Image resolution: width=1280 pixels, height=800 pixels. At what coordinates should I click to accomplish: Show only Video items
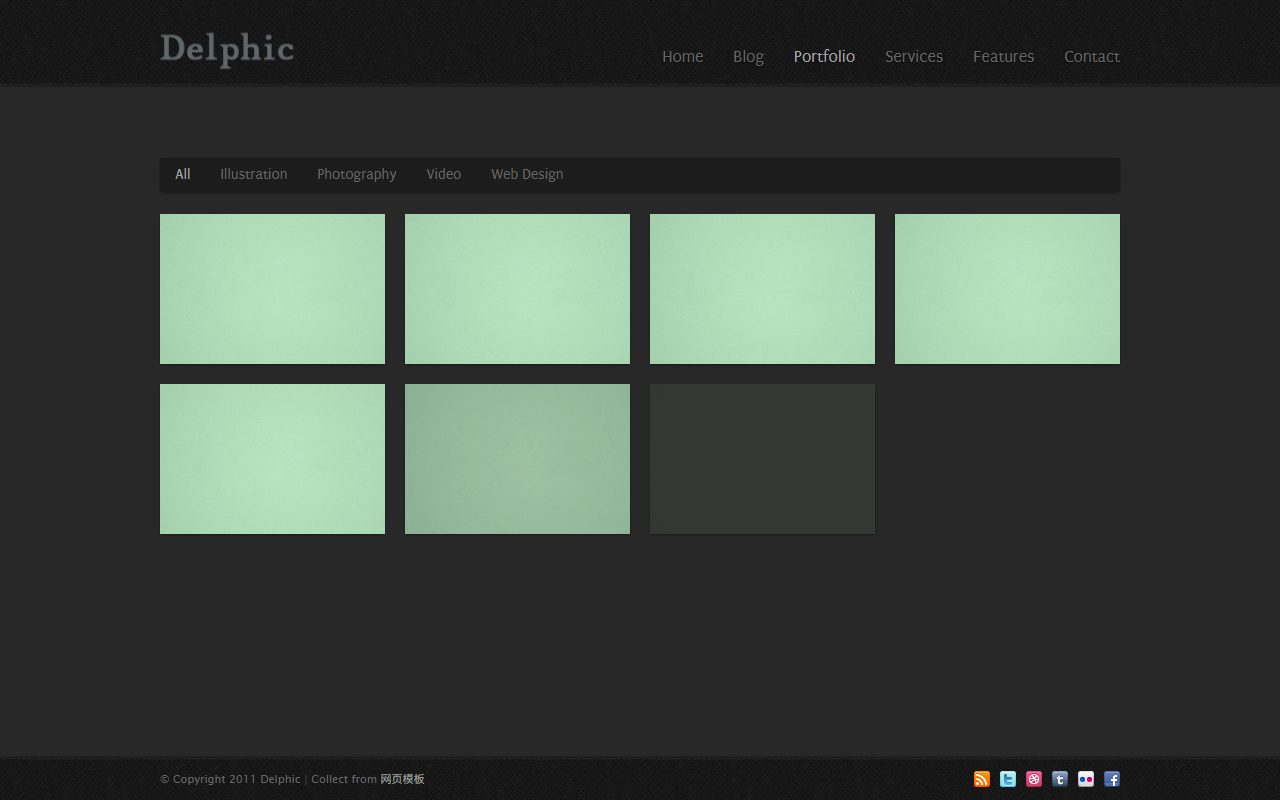click(444, 174)
